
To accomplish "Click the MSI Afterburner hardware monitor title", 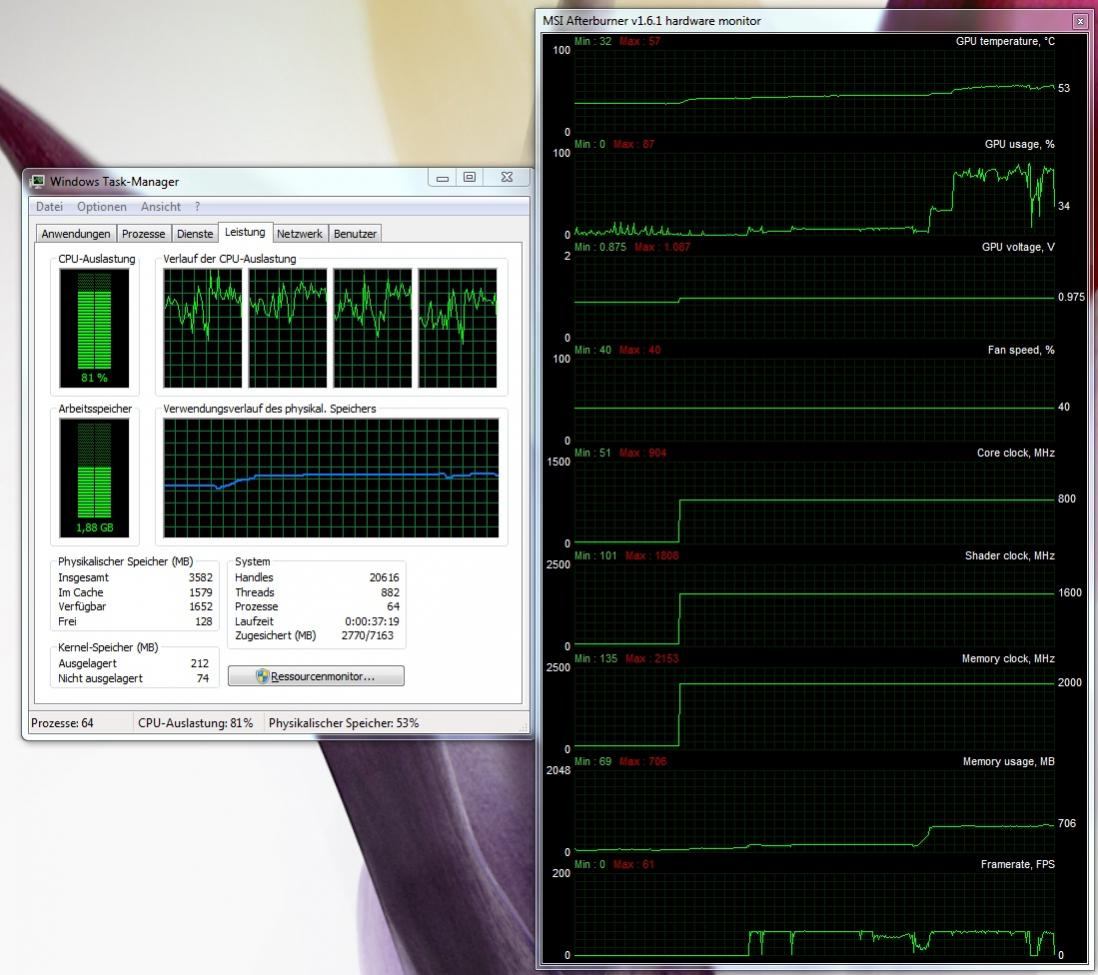I will click(x=651, y=21).
